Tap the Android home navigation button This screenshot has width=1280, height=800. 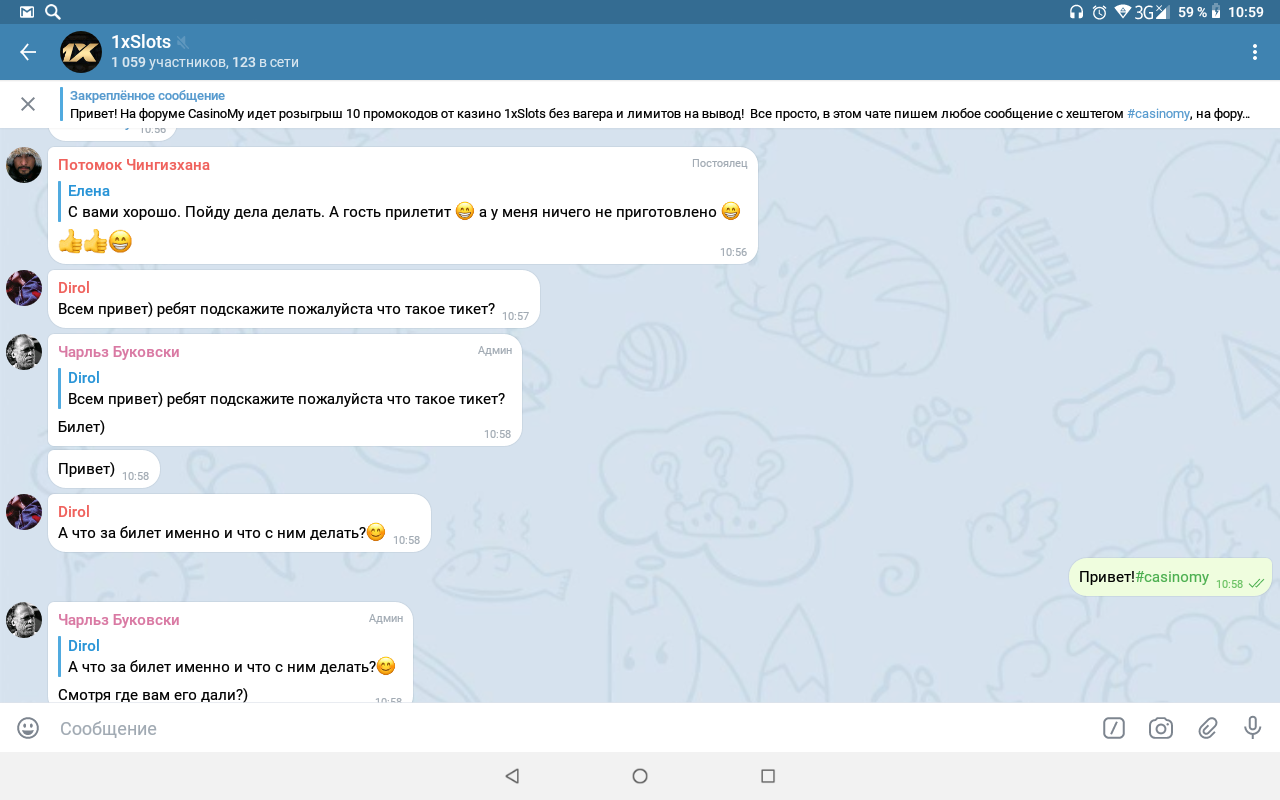pos(640,776)
